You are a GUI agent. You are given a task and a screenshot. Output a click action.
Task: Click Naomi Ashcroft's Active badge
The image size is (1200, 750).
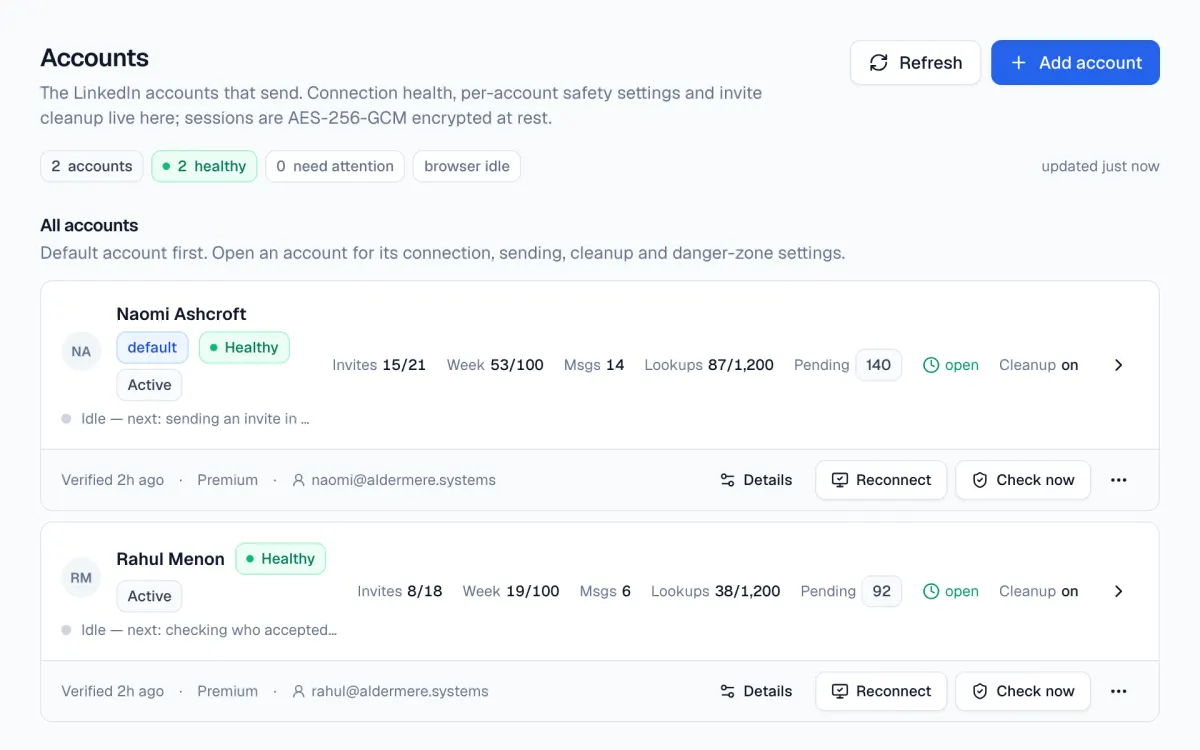pos(149,385)
